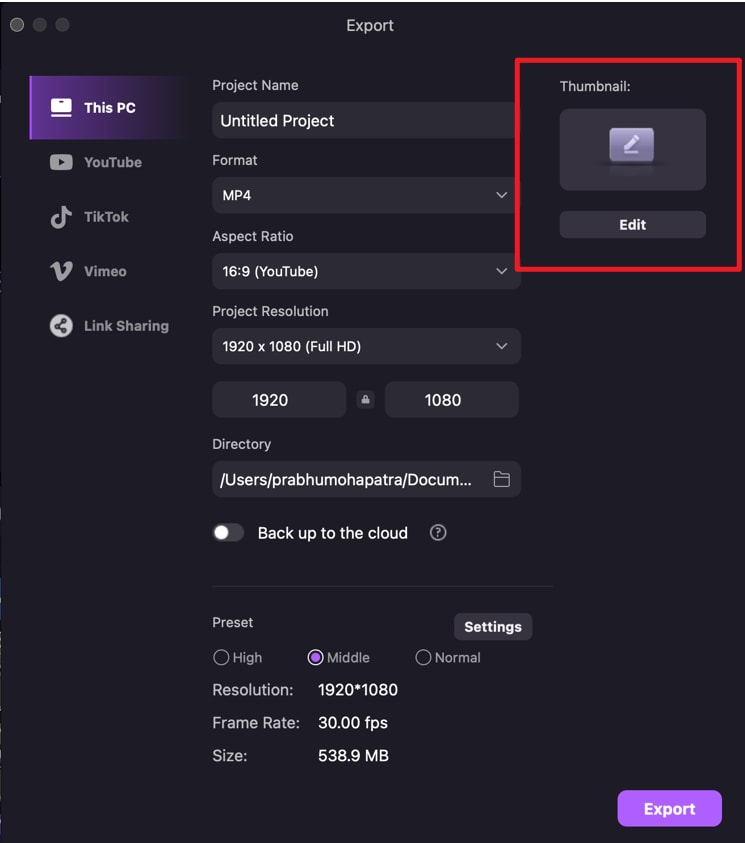
Task: Toggle Back up to the cloud switch
Action: click(x=228, y=533)
